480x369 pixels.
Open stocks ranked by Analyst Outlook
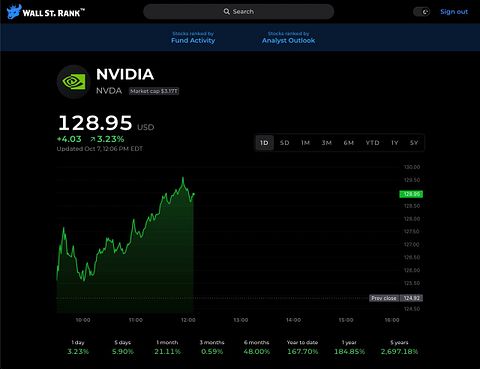coord(288,37)
